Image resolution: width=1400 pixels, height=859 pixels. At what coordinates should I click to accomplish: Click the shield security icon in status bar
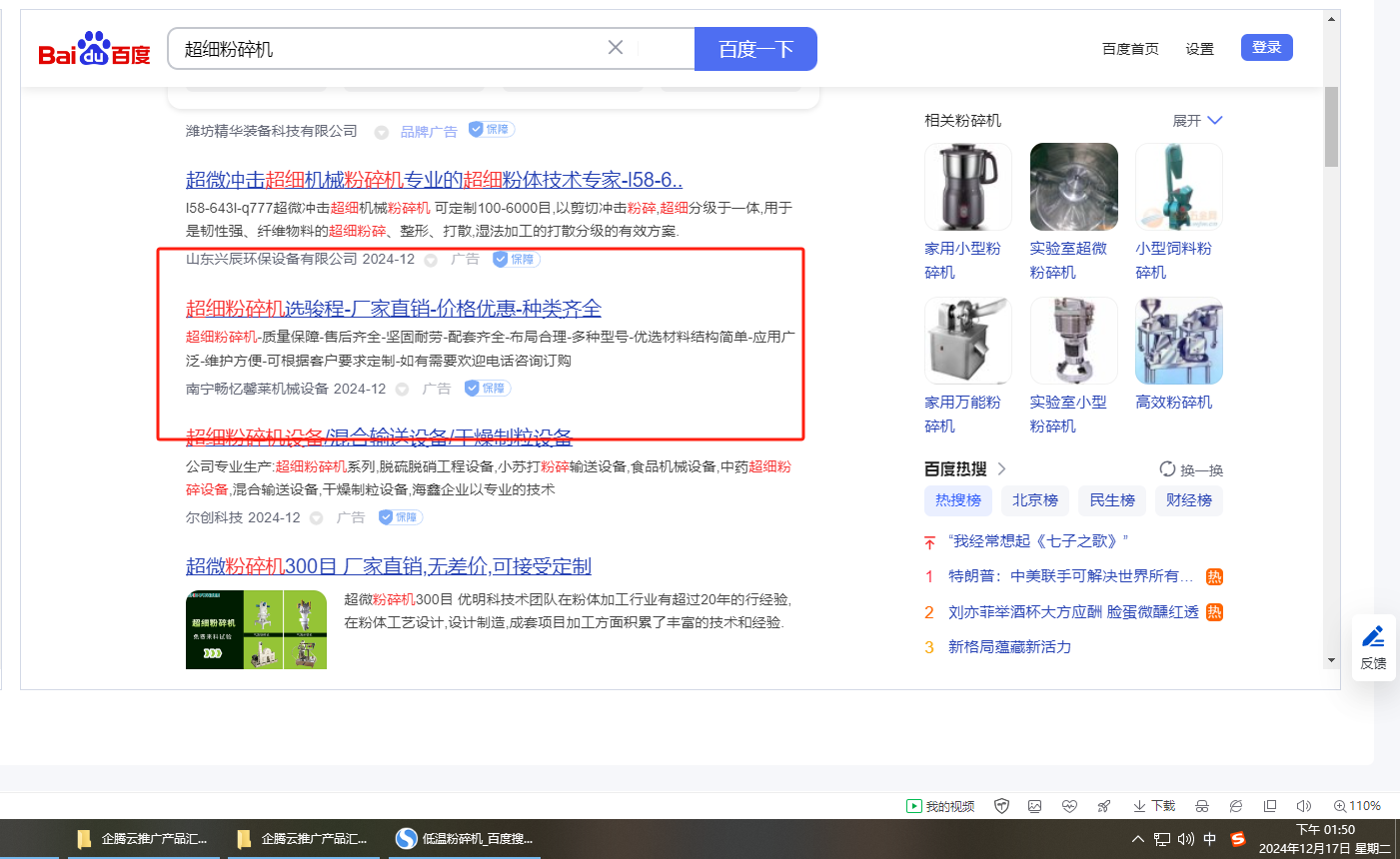tap(1001, 806)
